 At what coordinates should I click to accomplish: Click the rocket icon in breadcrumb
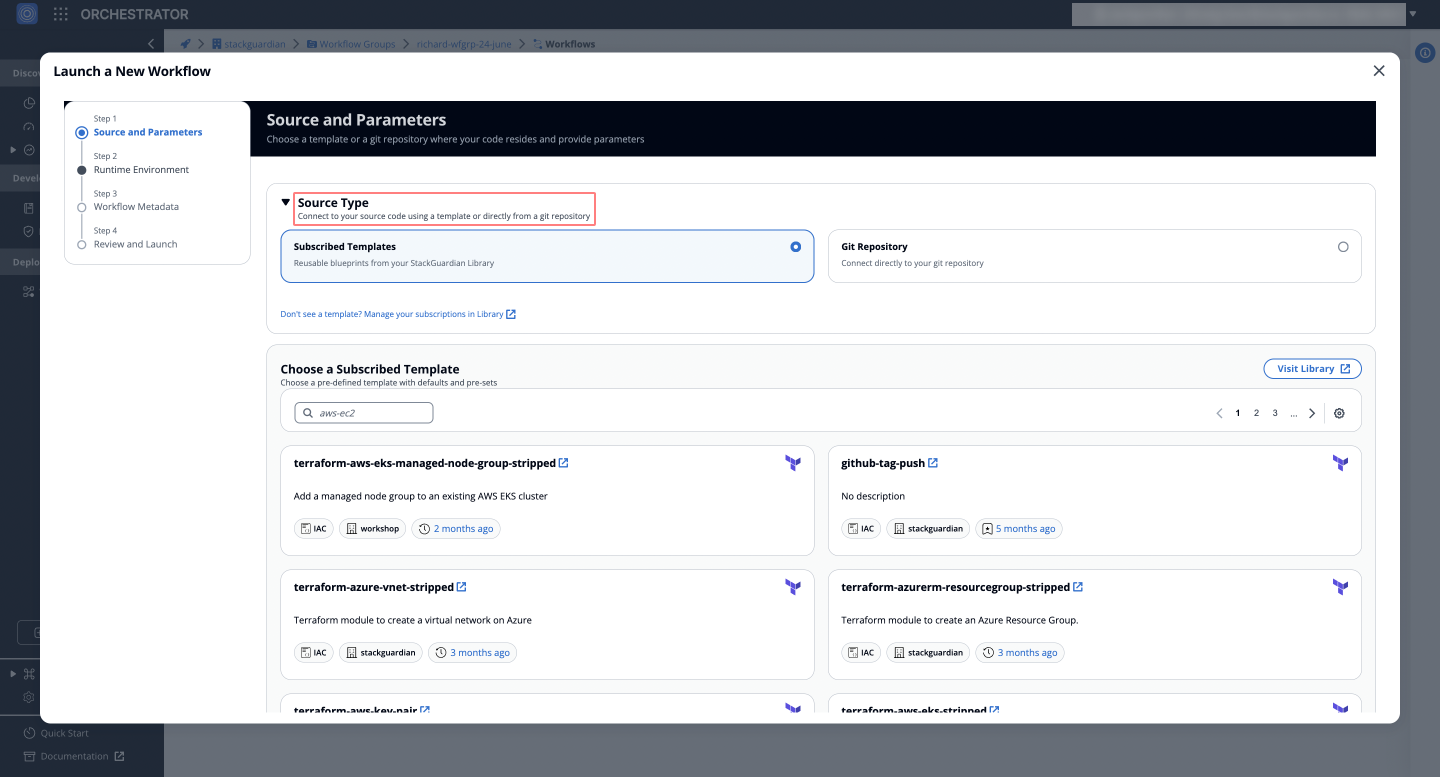click(x=185, y=44)
